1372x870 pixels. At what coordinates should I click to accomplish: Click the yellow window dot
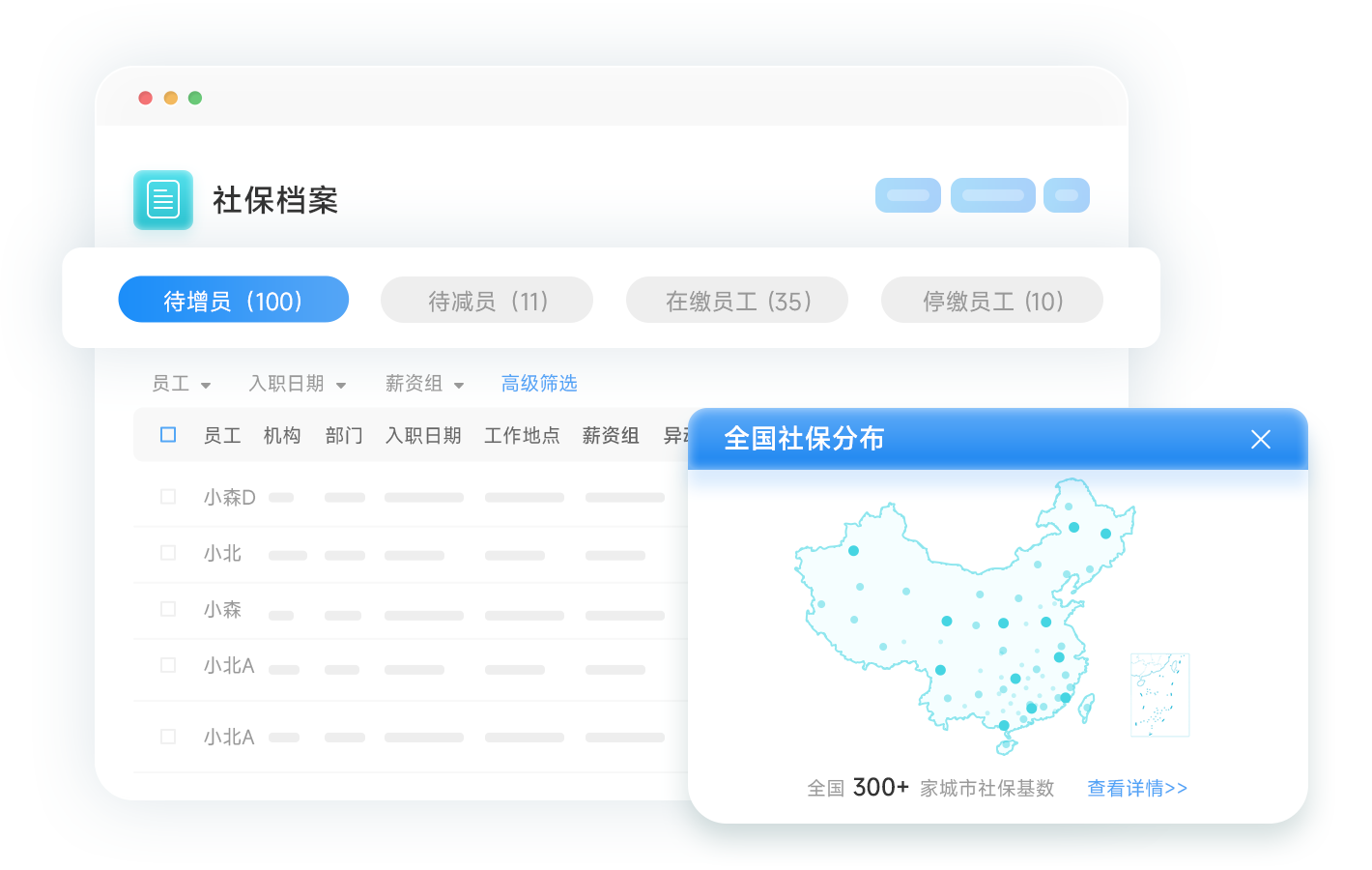click(171, 98)
